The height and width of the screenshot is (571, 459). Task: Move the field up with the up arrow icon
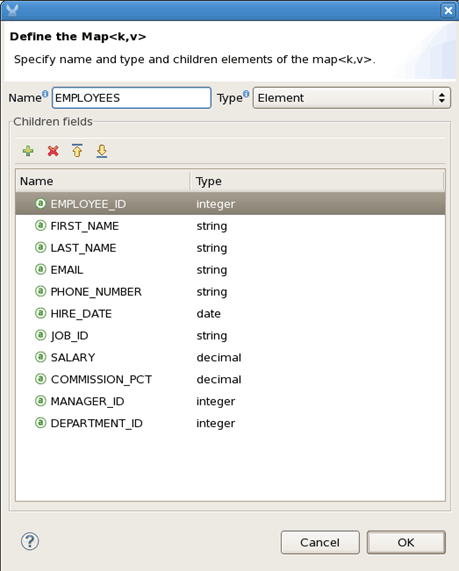click(77, 150)
